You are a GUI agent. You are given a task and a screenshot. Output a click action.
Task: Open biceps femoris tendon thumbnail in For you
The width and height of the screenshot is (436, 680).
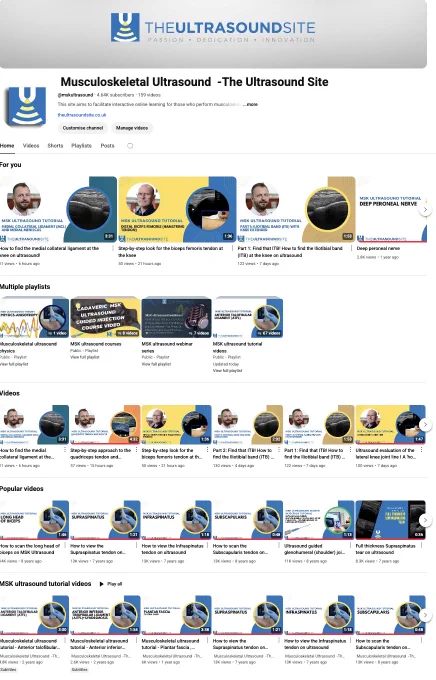177,209
